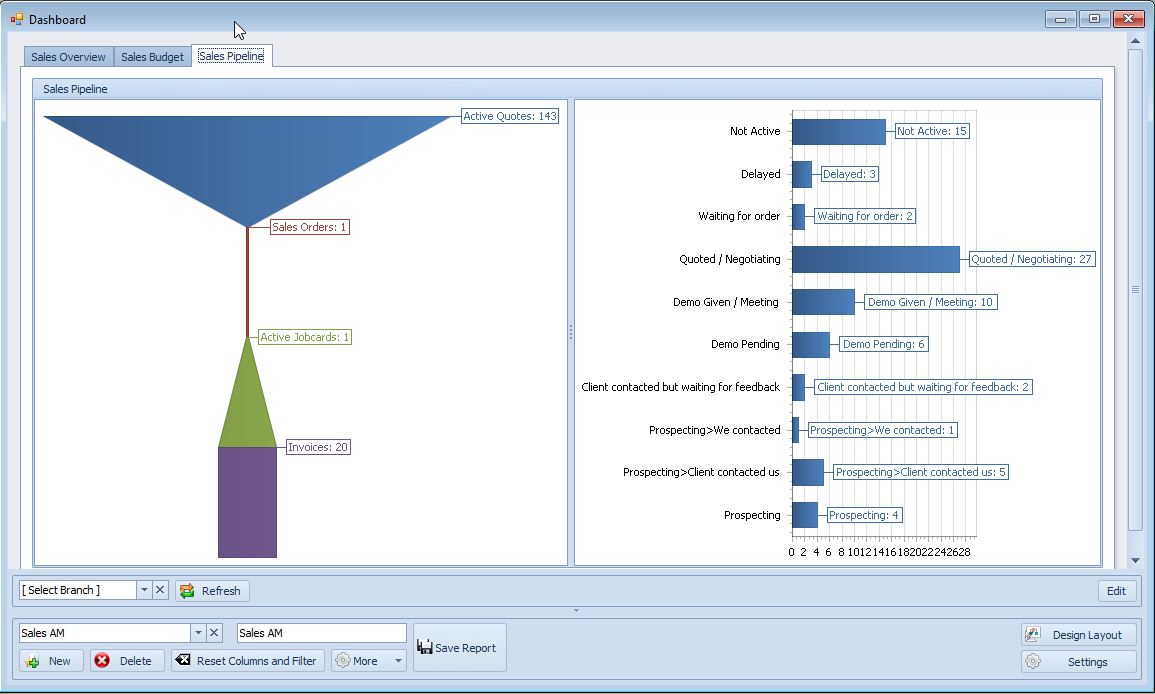Screen dimensions: 1155x694
Task: Open the Sales AM report dropdown
Action: pyautogui.click(x=198, y=632)
